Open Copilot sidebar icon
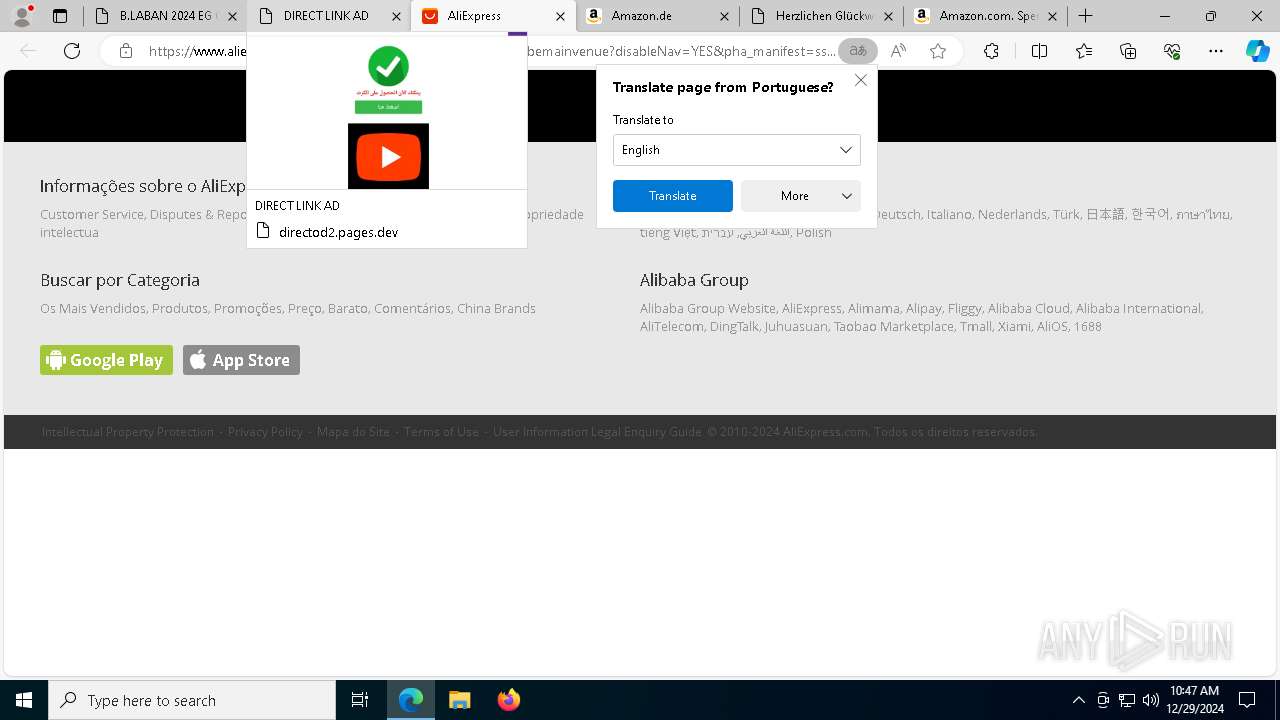Image resolution: width=1280 pixels, height=720 pixels. coord(1257,51)
